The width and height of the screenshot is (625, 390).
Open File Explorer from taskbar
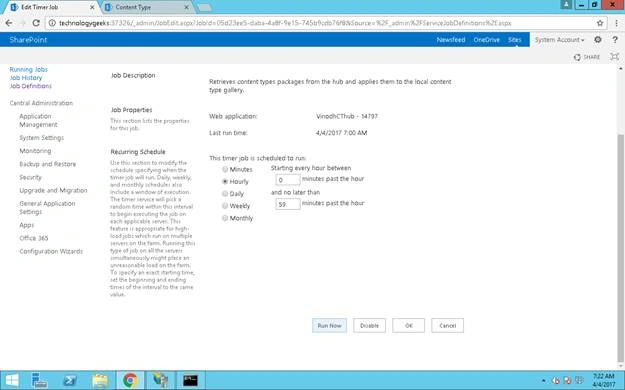[x=100, y=380]
